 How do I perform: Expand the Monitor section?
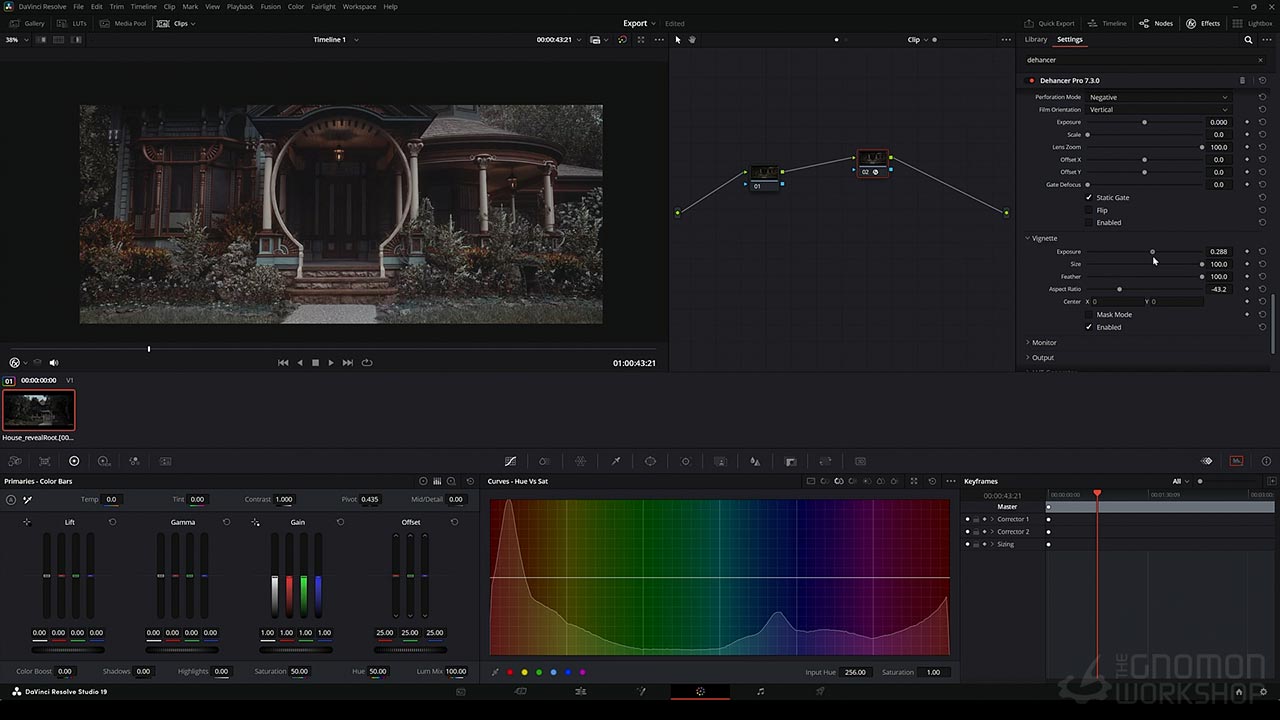point(1044,342)
